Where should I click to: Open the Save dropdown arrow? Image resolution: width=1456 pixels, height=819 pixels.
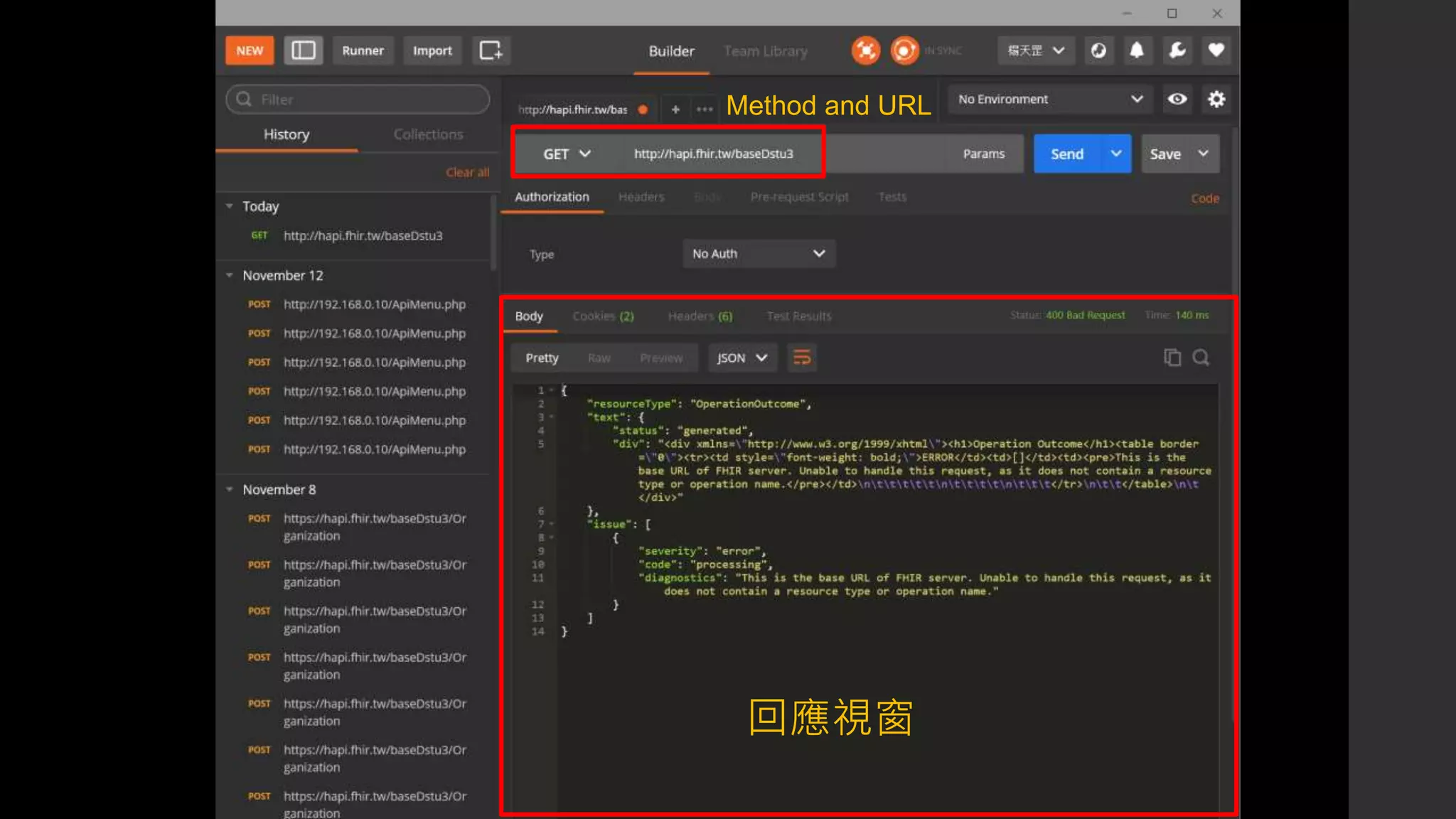click(1203, 154)
